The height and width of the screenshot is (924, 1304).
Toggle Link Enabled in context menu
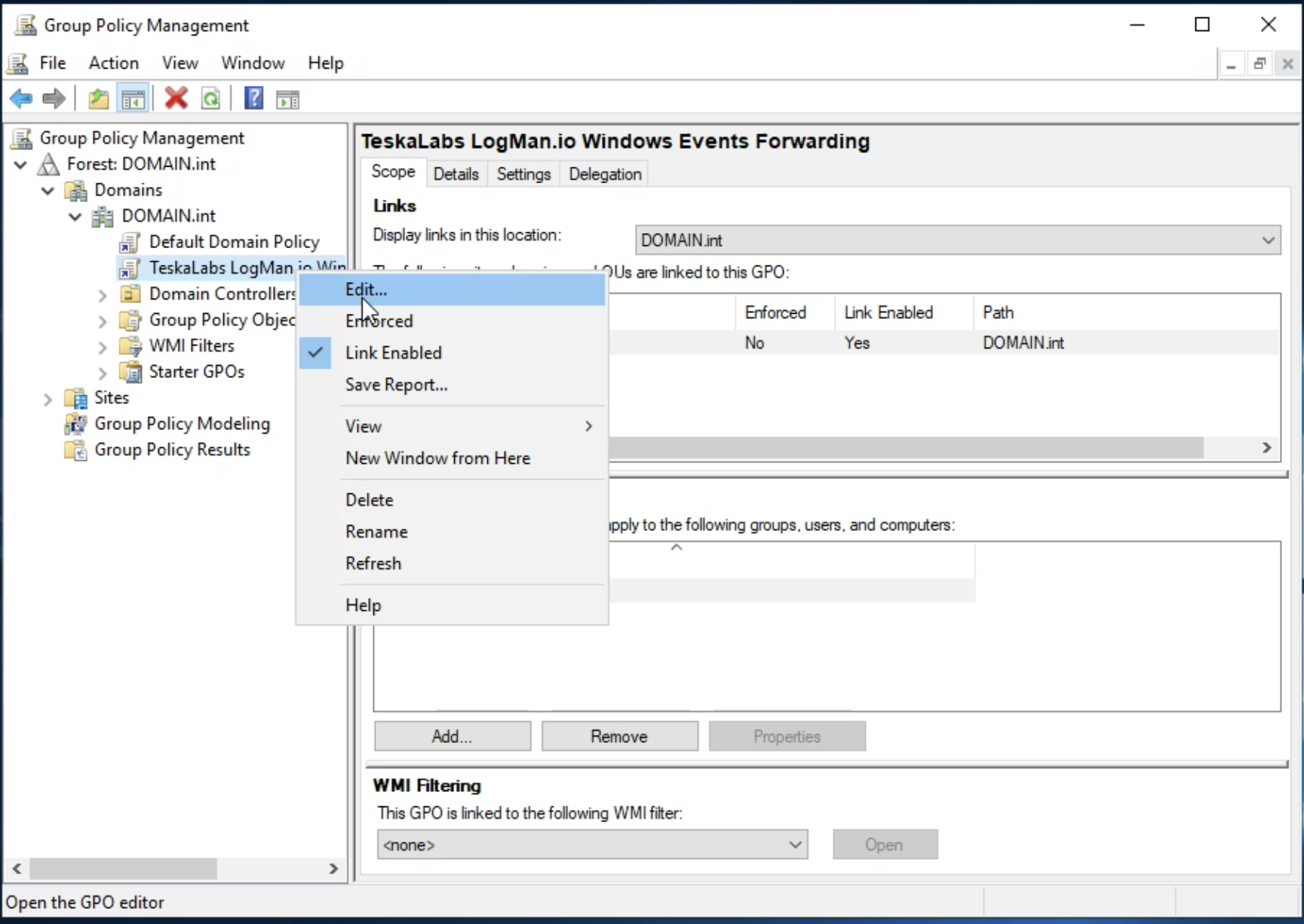452,353
